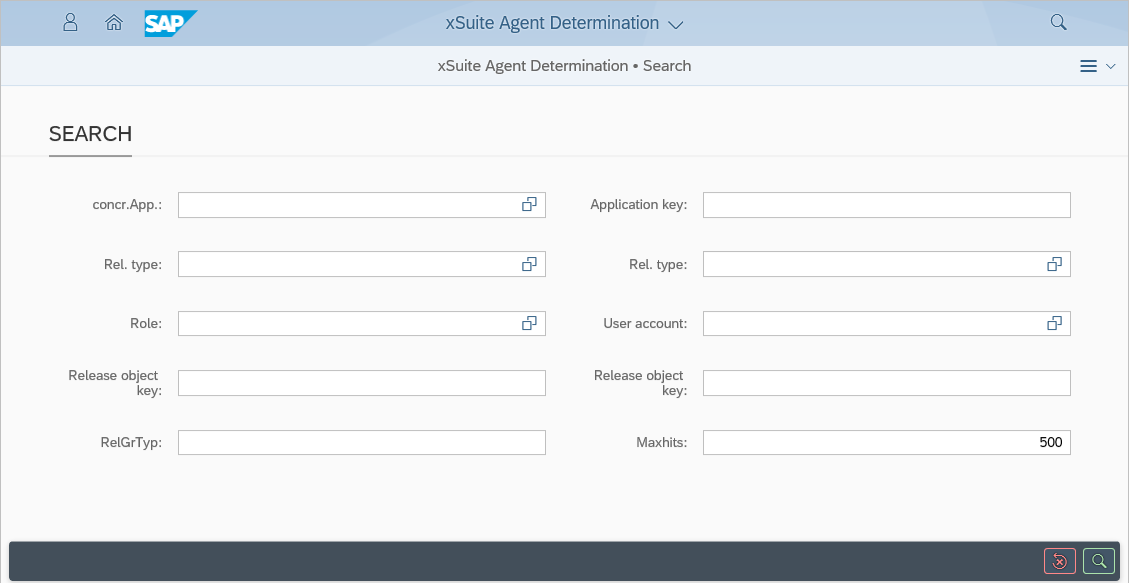Open value help for right Rel. type
Viewport: 1129px width, 583px height.
click(x=1054, y=264)
